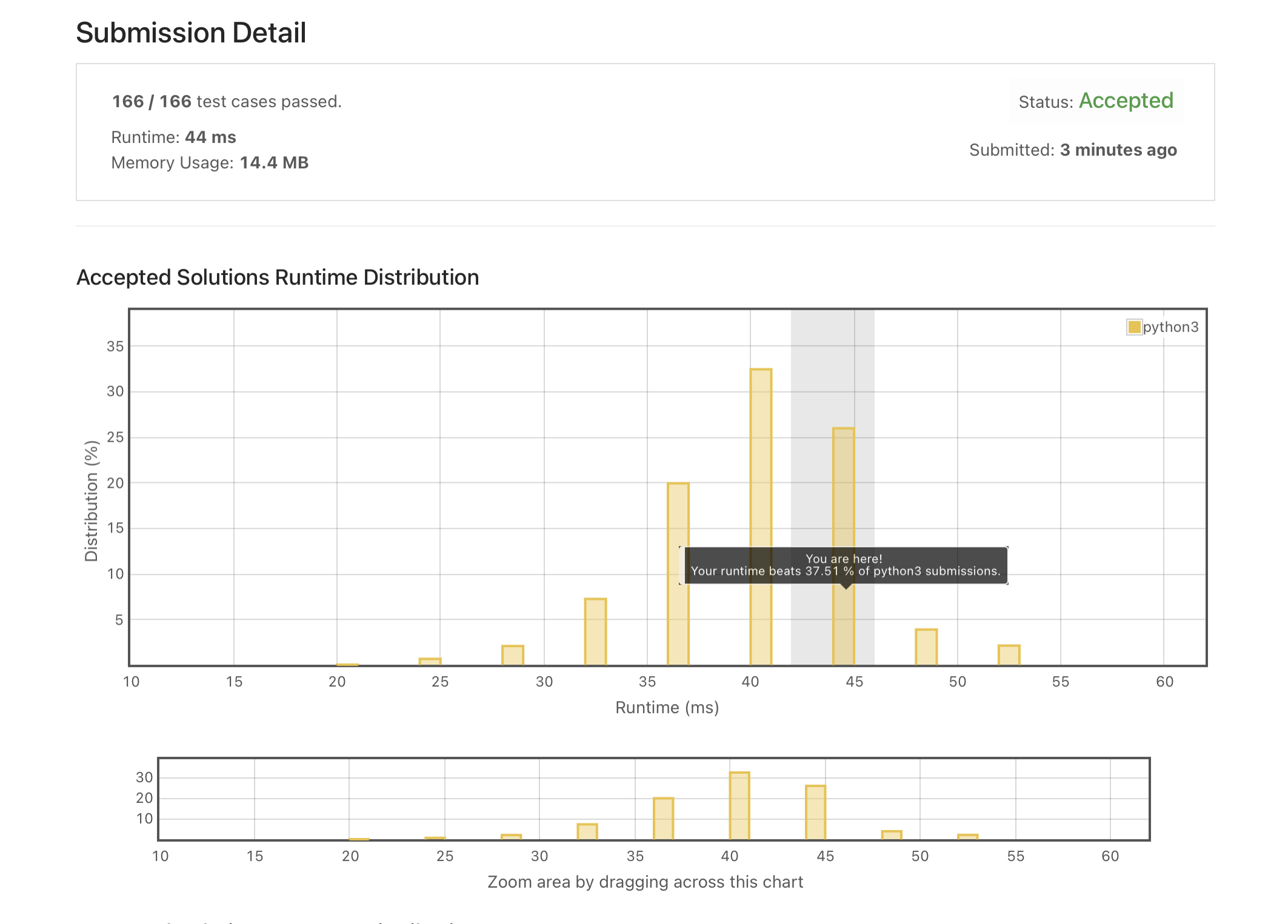The height and width of the screenshot is (924, 1288).
Task: Click the python3 legend color swatch
Action: tap(1133, 327)
